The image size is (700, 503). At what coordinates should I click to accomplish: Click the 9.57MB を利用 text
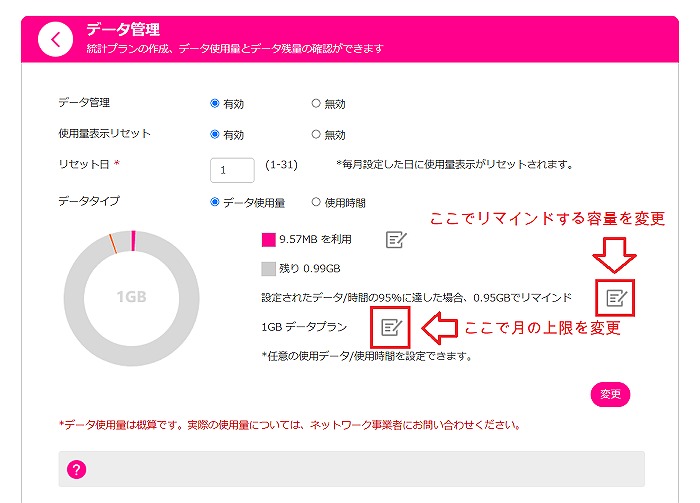(x=316, y=239)
